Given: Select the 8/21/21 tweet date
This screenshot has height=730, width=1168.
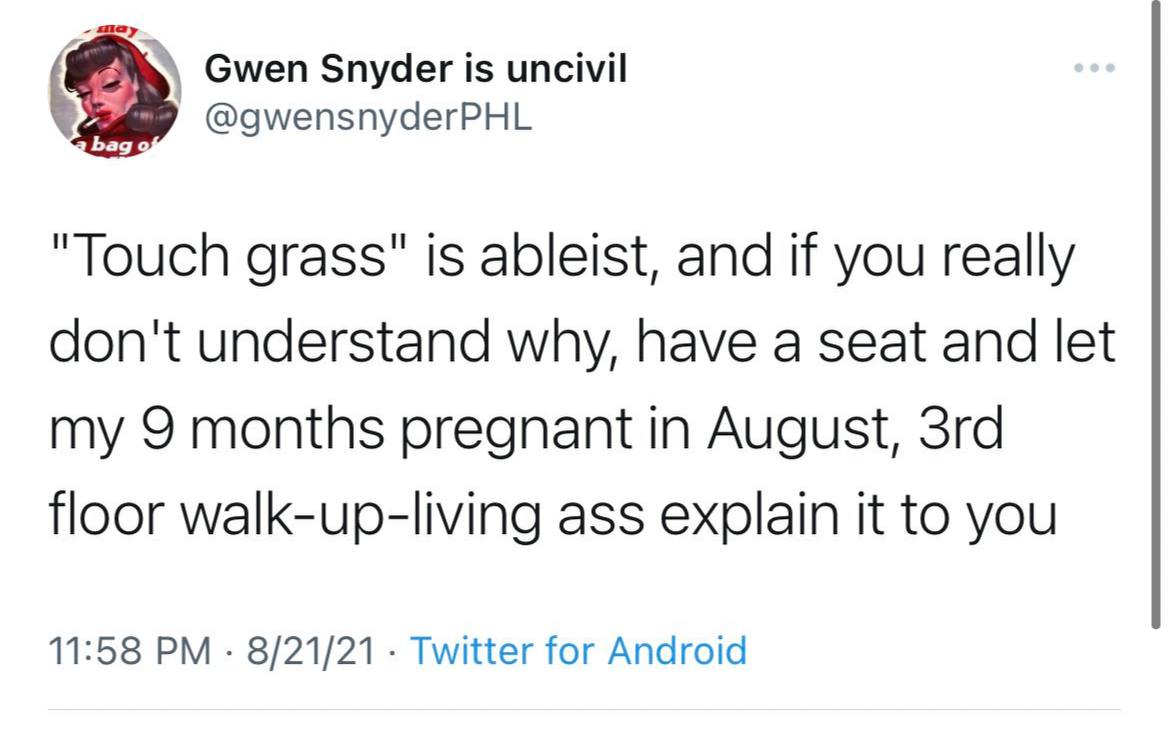Looking at the screenshot, I should [311, 650].
